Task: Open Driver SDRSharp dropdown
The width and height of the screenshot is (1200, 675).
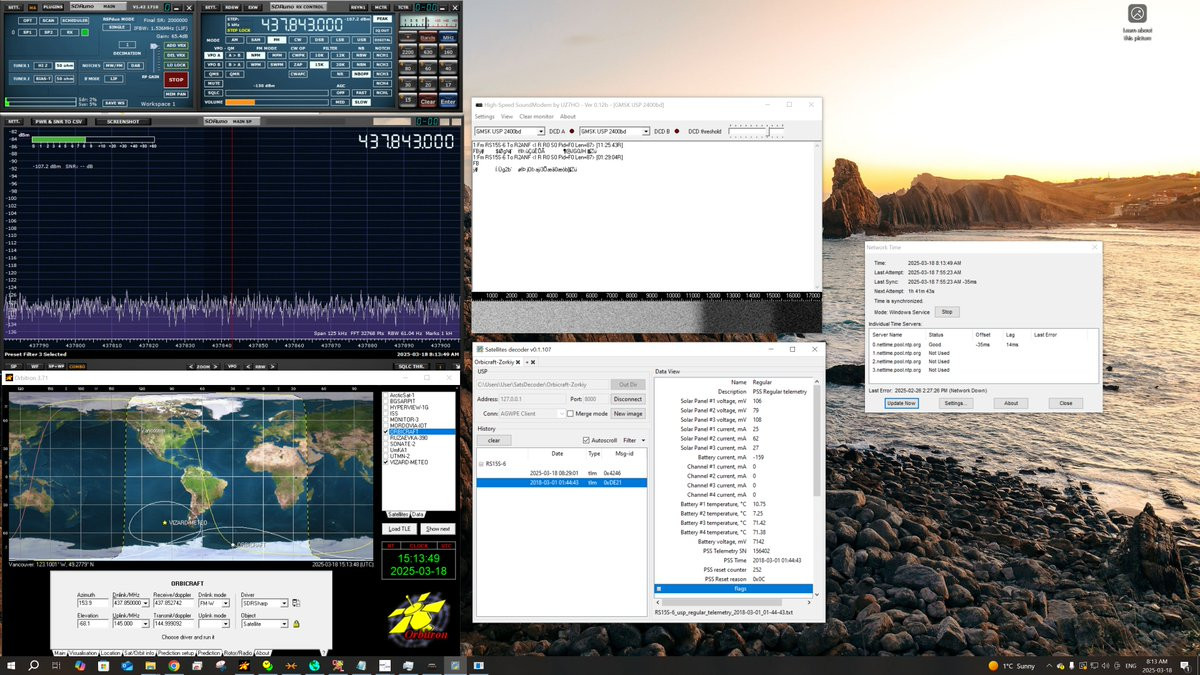Action: (x=284, y=603)
